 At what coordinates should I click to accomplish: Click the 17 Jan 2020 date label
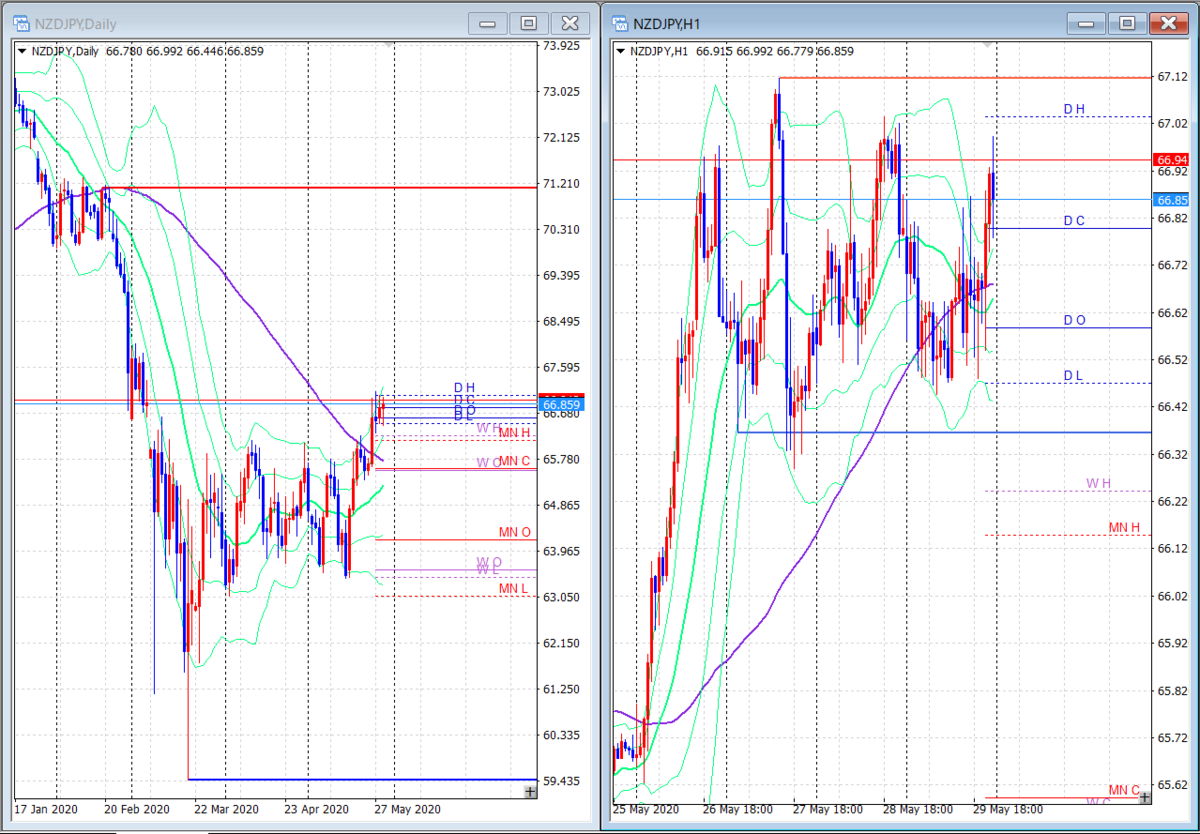coord(46,809)
